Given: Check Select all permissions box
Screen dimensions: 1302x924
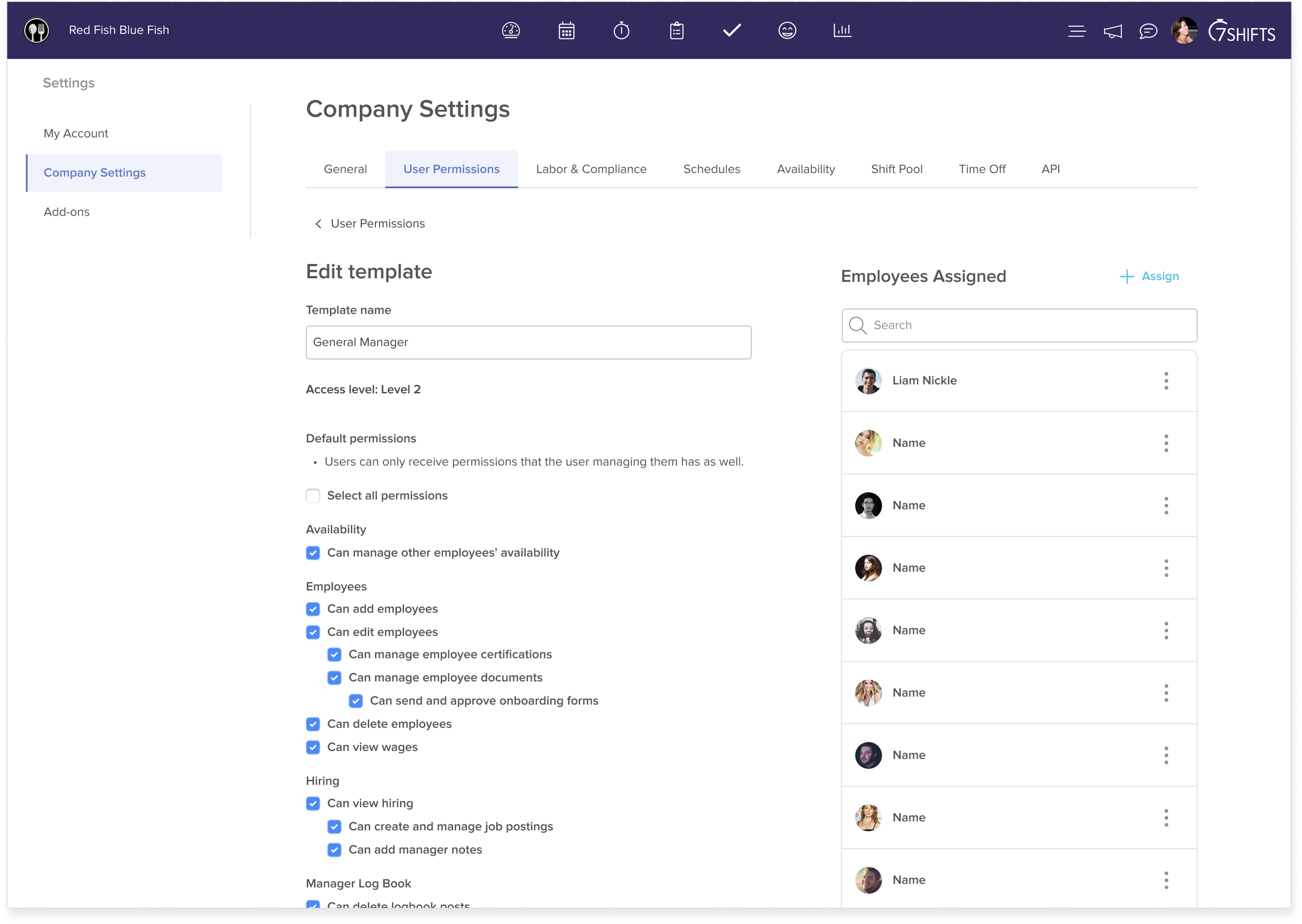Looking at the screenshot, I should (313, 495).
